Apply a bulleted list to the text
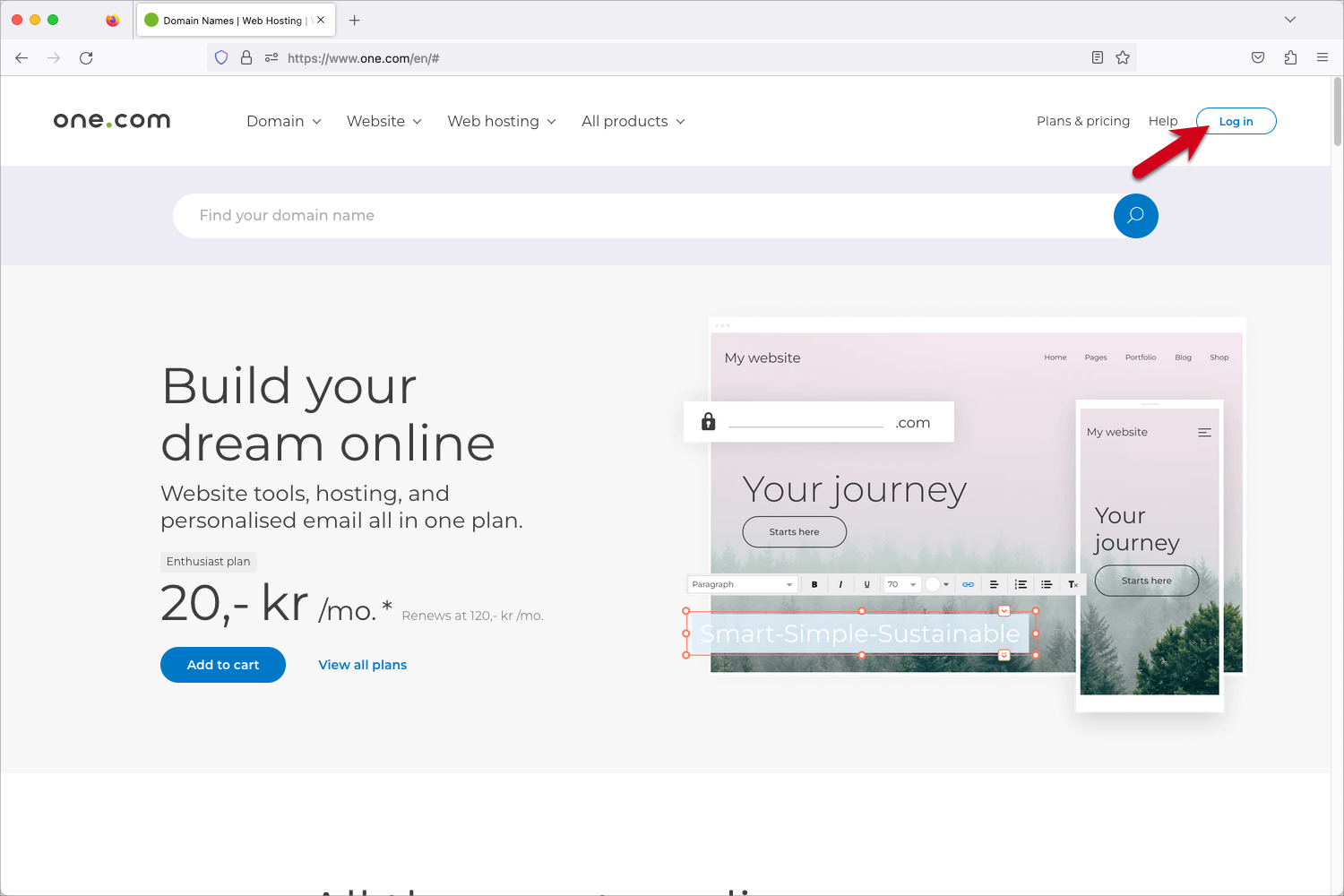Image resolution: width=1344 pixels, height=896 pixels. [x=1047, y=583]
